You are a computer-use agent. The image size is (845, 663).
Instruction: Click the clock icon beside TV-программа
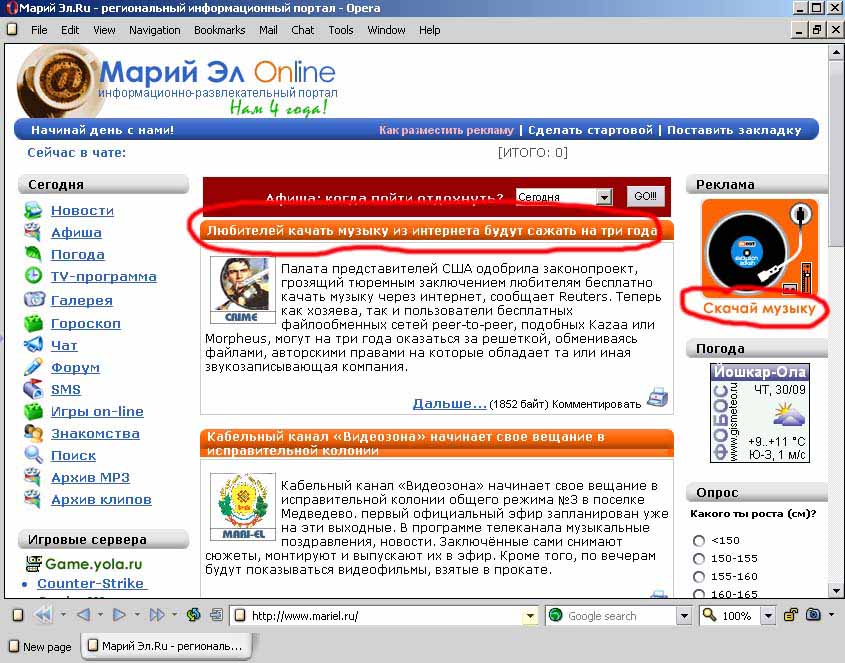[34, 276]
